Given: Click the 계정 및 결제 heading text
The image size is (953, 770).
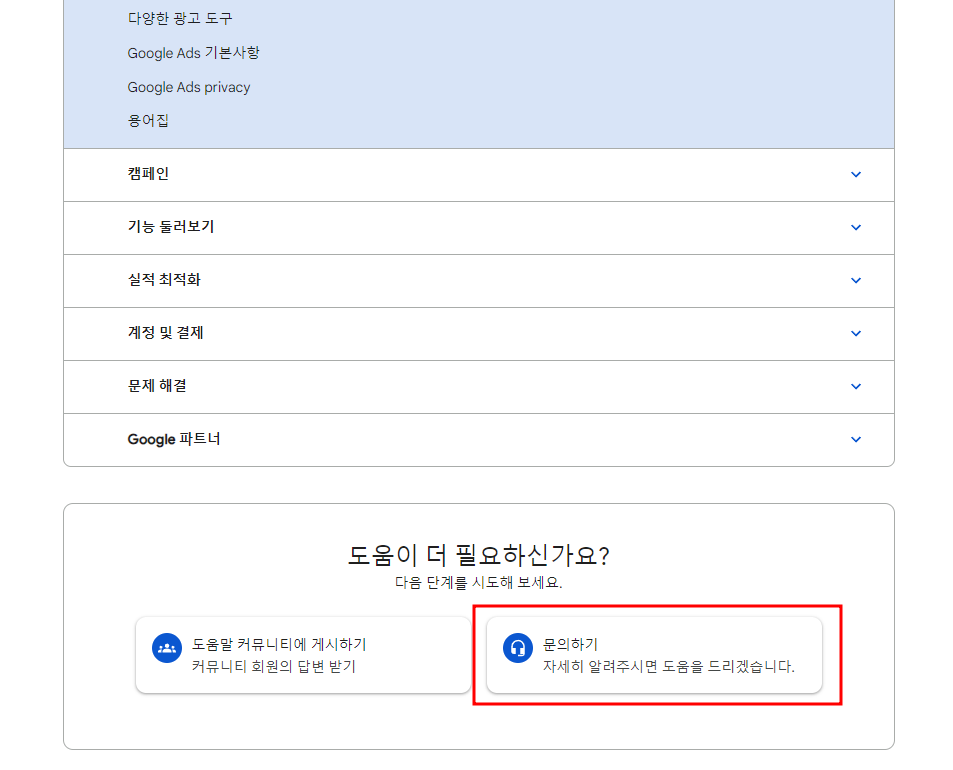Looking at the screenshot, I should 165,332.
